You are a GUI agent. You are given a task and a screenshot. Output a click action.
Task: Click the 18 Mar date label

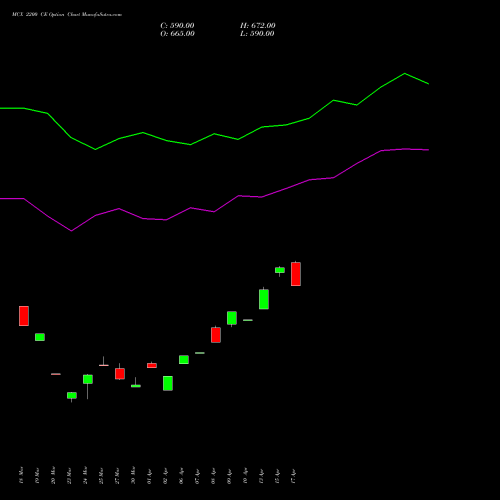point(21,475)
